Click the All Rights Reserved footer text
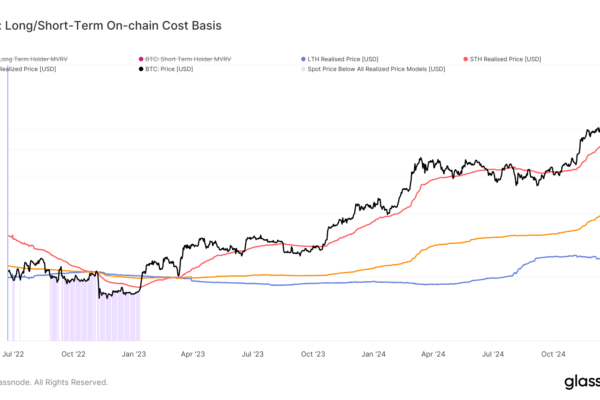This screenshot has height=400, width=600. 60,382
